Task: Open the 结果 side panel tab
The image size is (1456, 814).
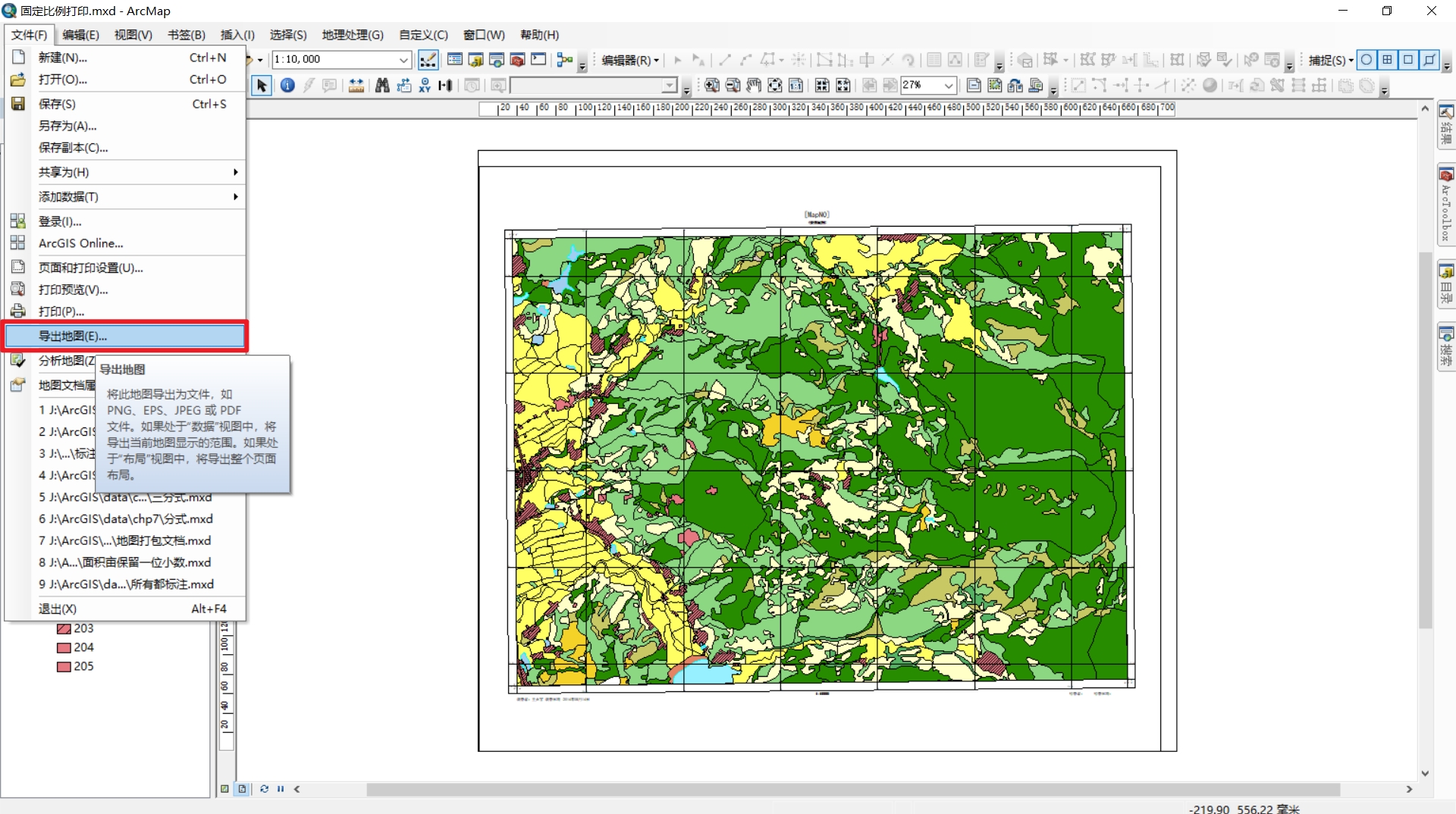Action: 1446,125
